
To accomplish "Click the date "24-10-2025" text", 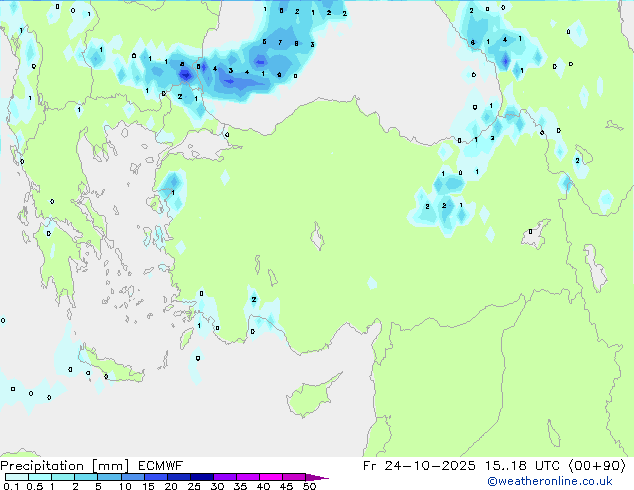I will pyautogui.click(x=430, y=466).
